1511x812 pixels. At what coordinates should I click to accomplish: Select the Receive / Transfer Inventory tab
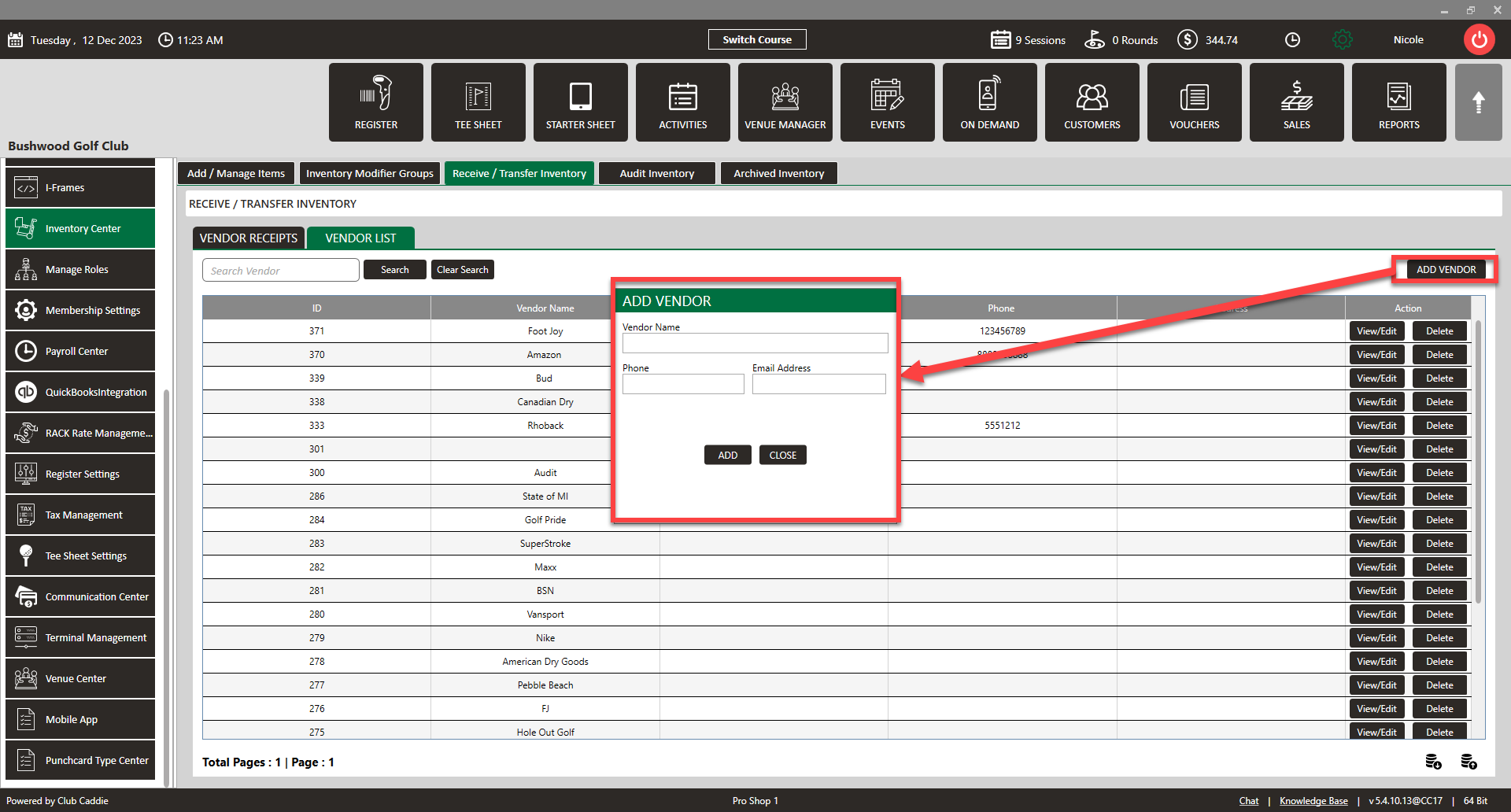pyautogui.click(x=519, y=173)
